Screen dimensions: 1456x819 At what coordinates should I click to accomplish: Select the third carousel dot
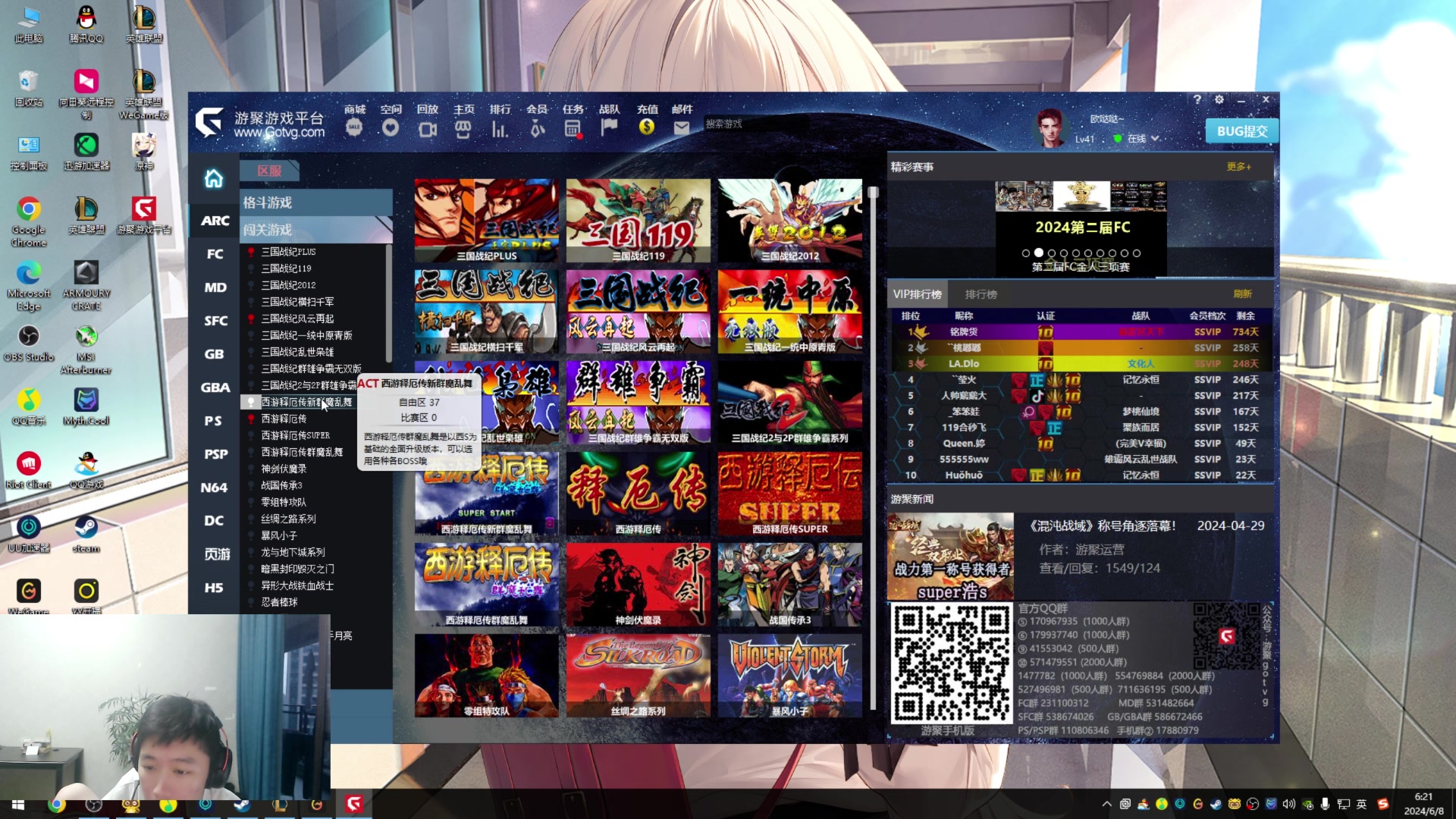(x=1051, y=253)
